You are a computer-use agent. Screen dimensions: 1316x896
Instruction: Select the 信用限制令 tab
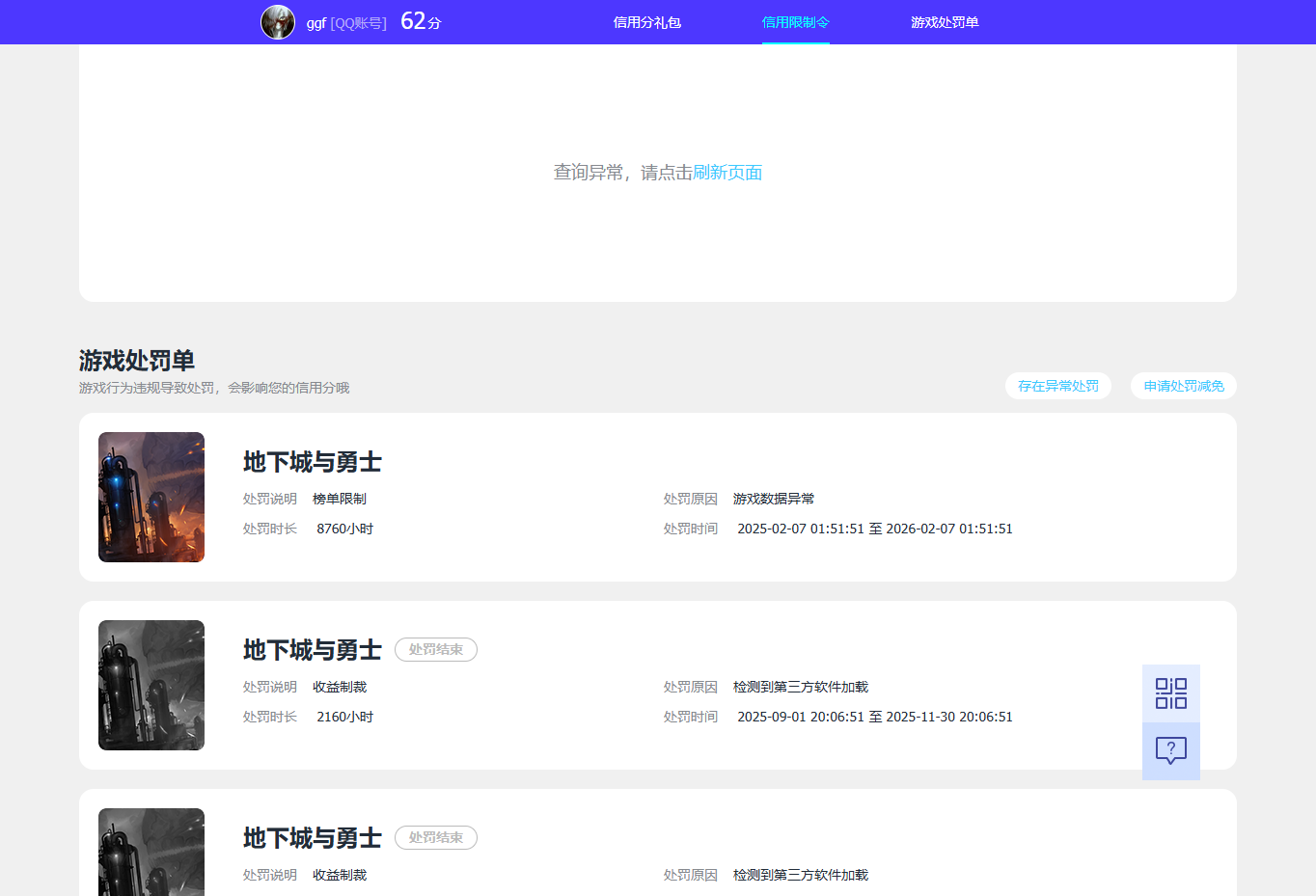coord(795,22)
